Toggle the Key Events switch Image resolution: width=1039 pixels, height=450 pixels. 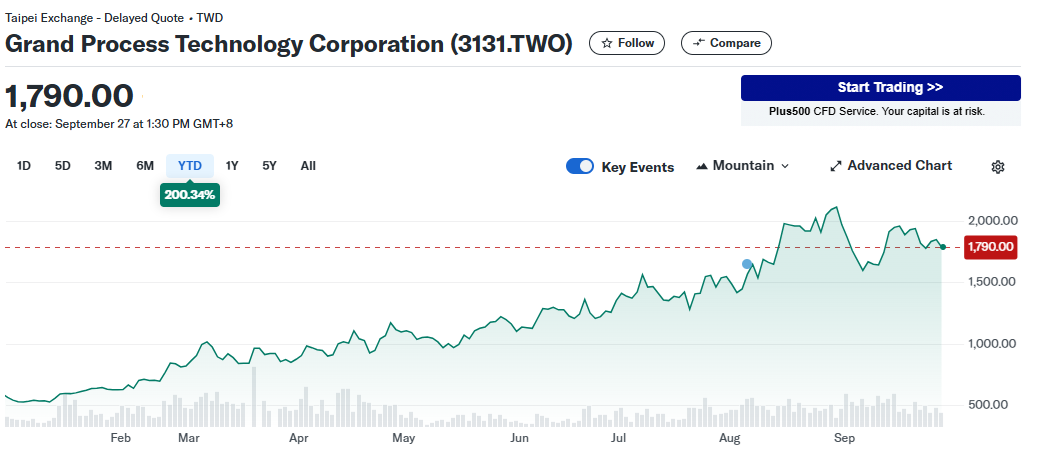(x=580, y=167)
